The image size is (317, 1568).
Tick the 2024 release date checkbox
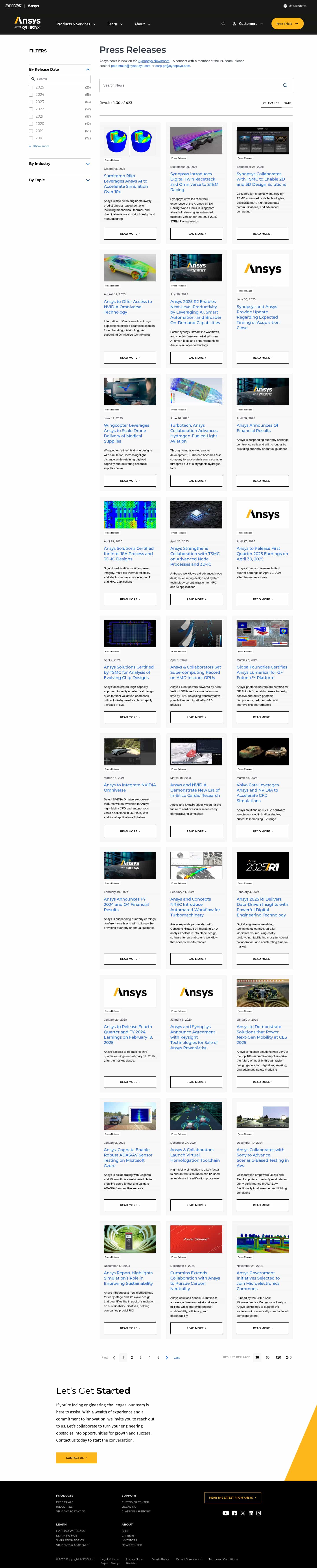click(31, 95)
